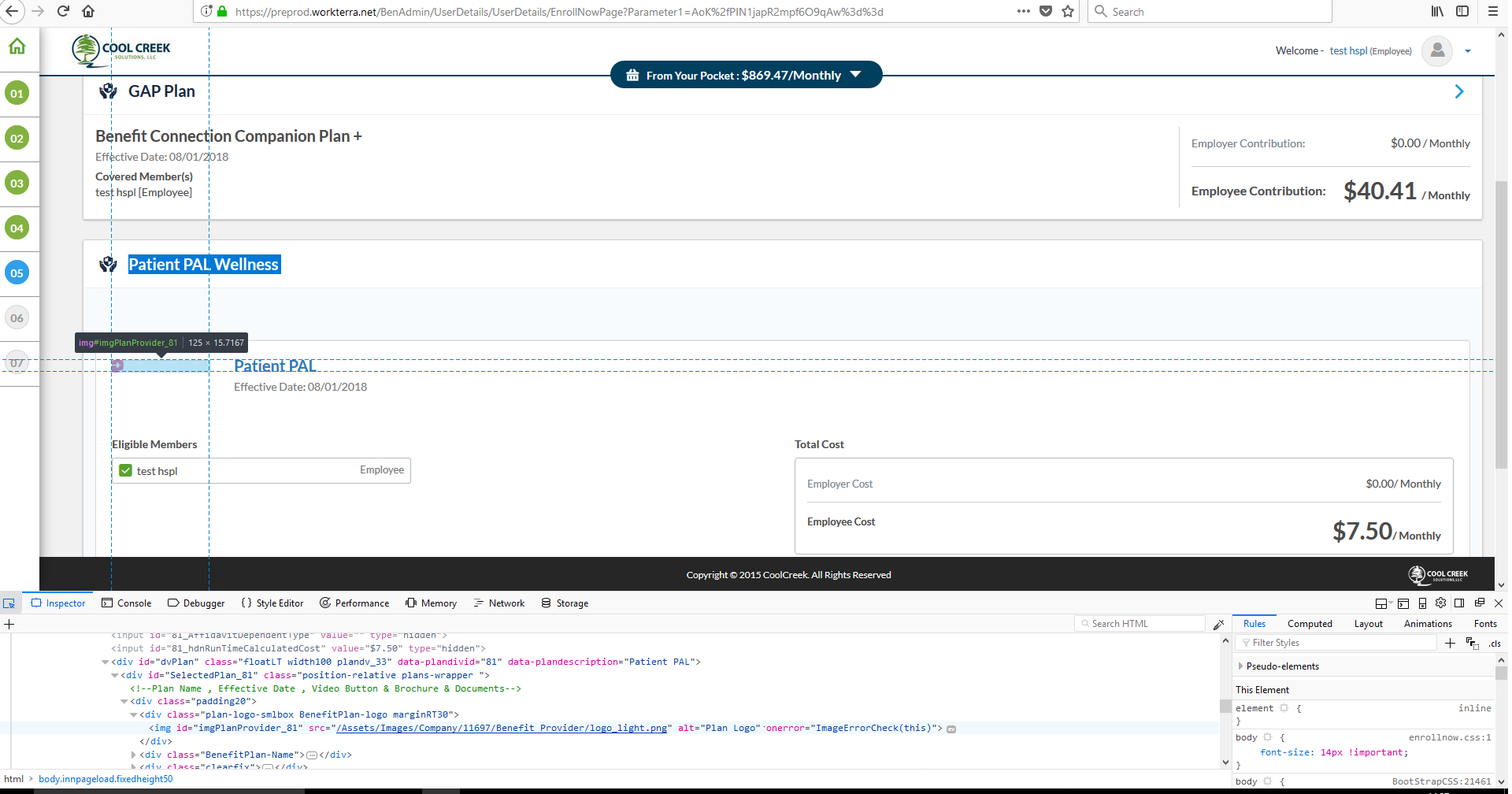Toggle the .cls class panel

[1495, 644]
